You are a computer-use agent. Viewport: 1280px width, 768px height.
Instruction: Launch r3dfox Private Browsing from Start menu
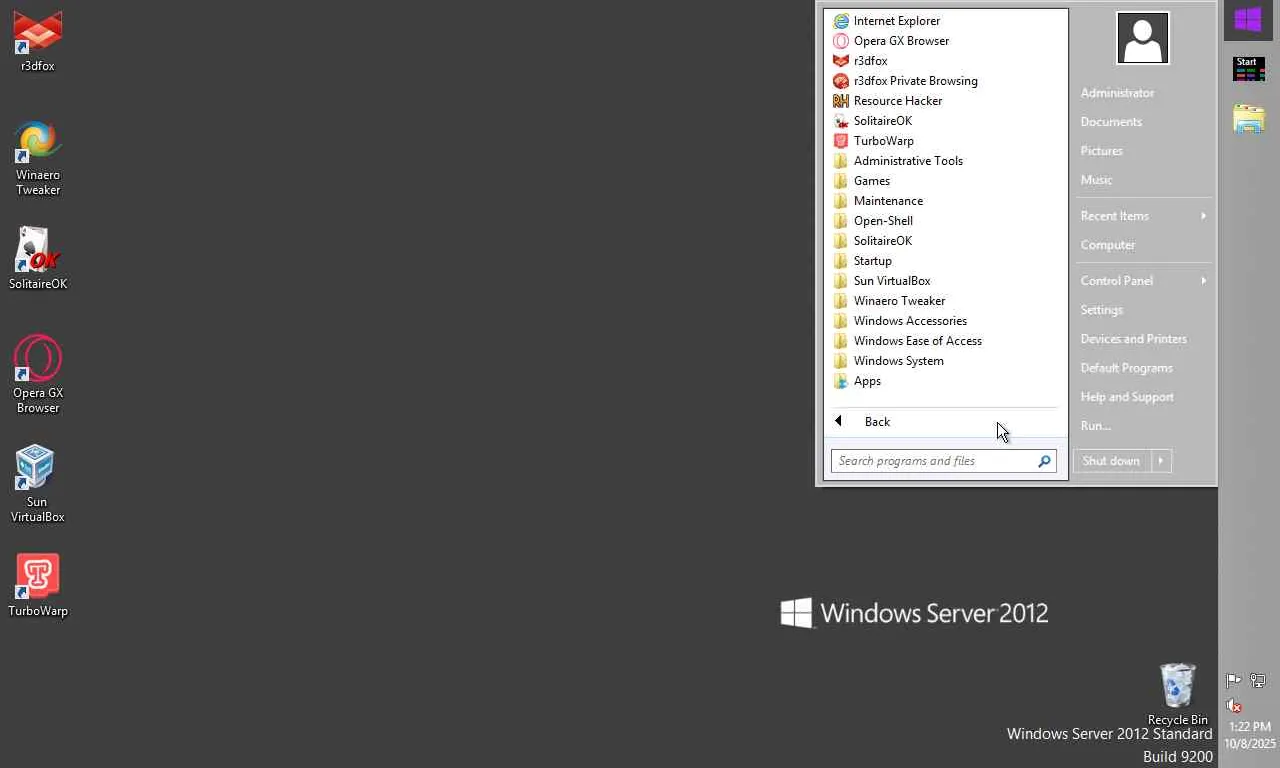(945, 81)
